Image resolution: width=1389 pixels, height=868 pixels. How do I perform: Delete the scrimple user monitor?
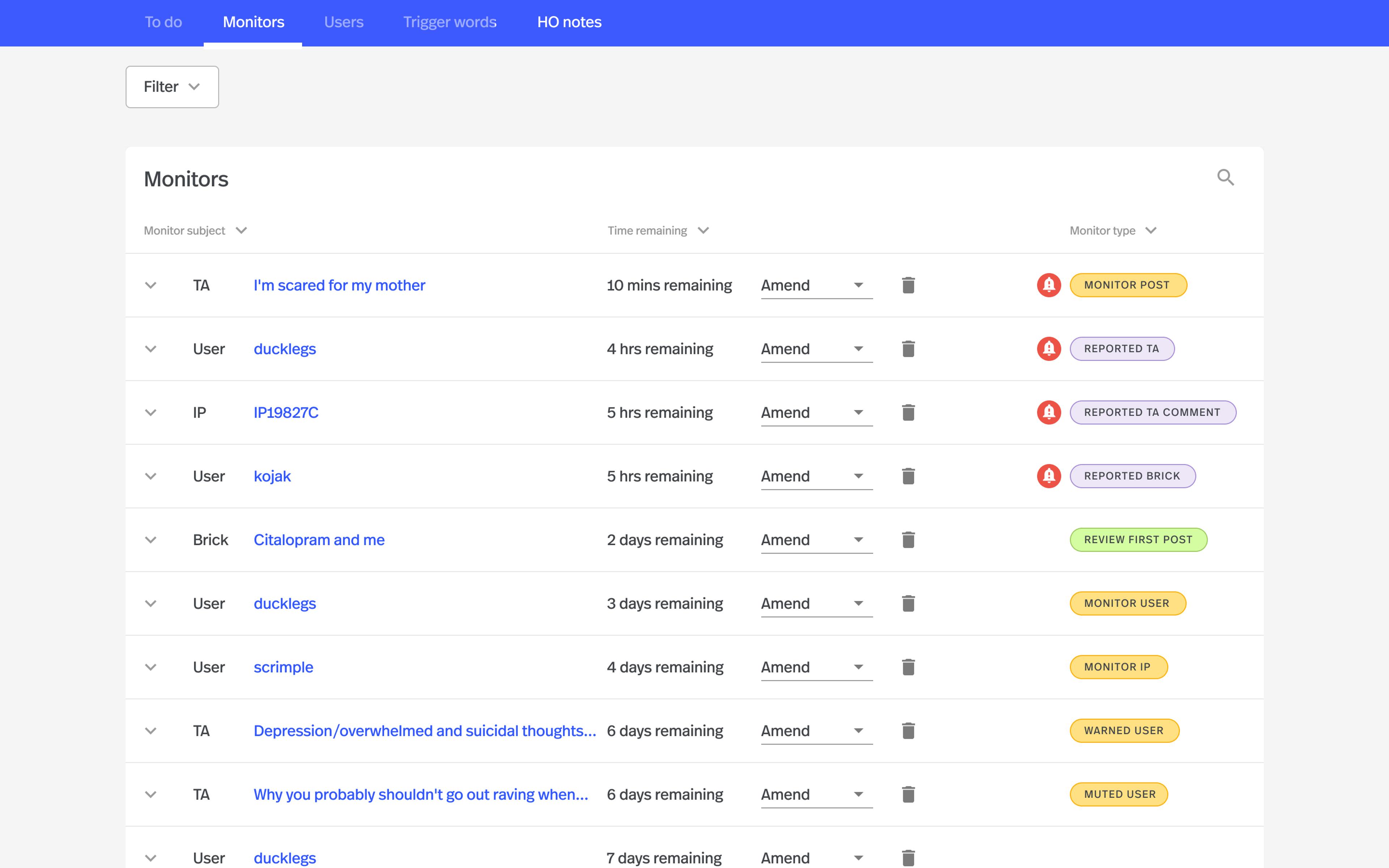click(908, 667)
